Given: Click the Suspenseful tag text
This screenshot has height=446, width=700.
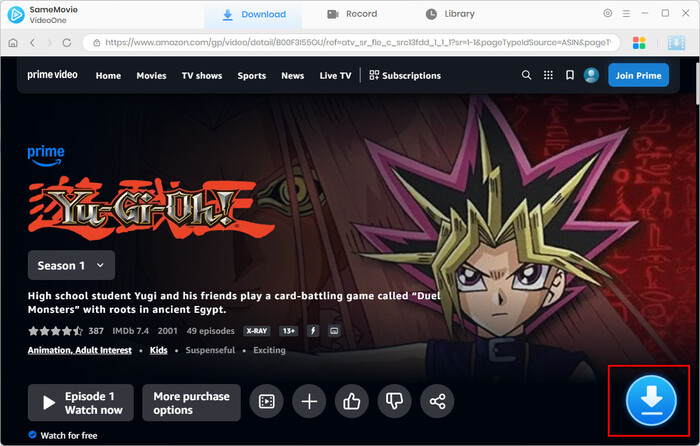Looking at the screenshot, I should (210, 350).
